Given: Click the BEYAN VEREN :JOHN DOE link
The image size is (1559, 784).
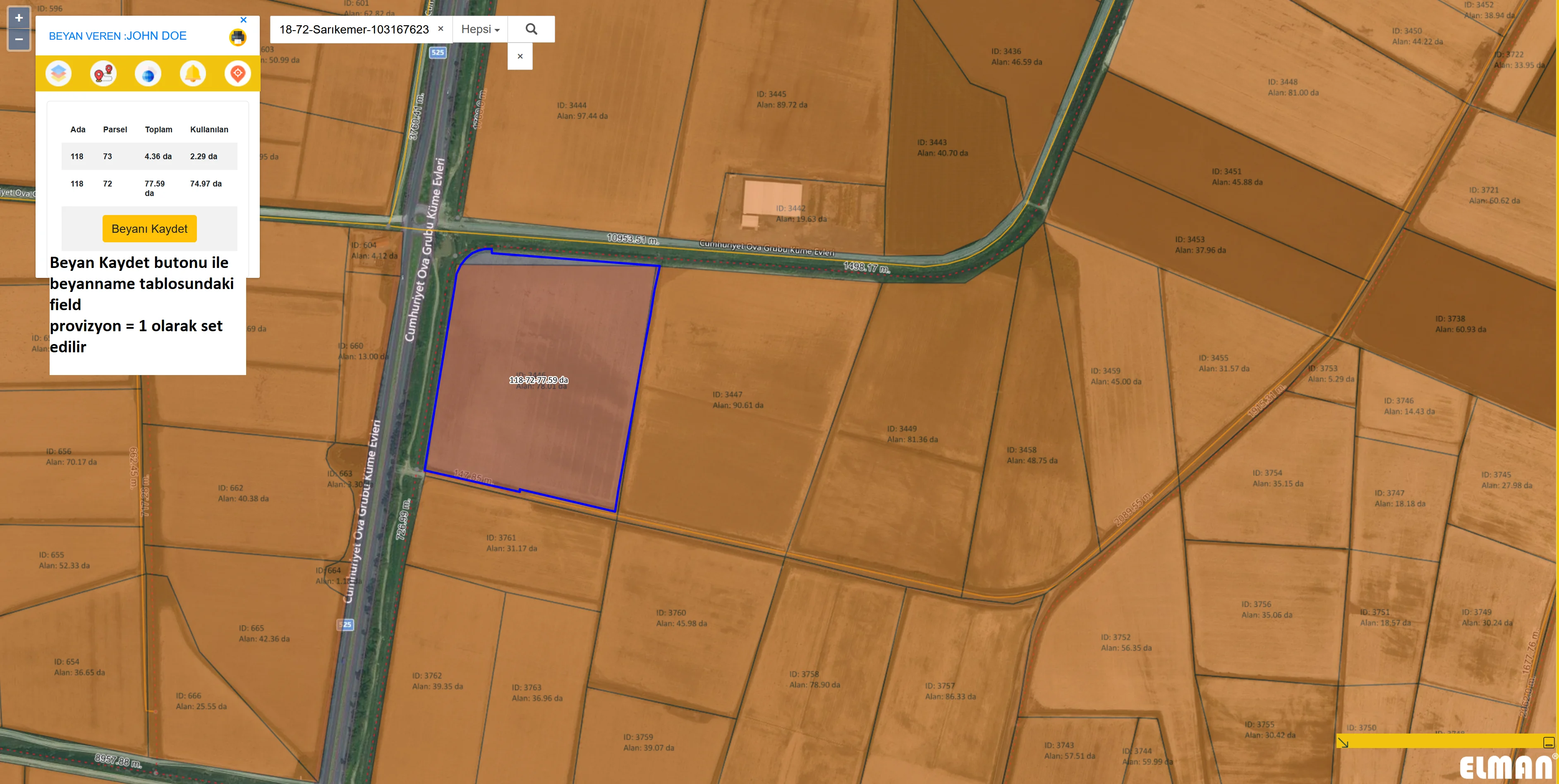Looking at the screenshot, I should [117, 36].
